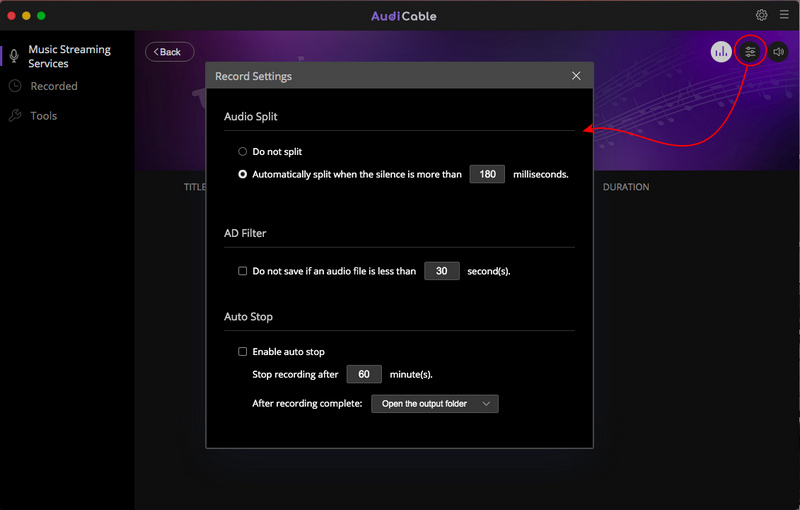Click the AudiCable logo title

coord(404,16)
